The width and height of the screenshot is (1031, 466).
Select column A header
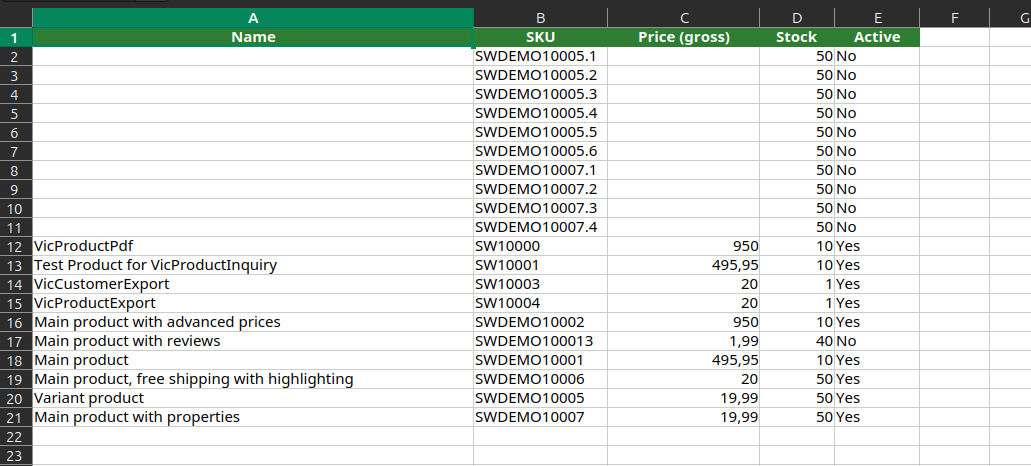click(253, 18)
